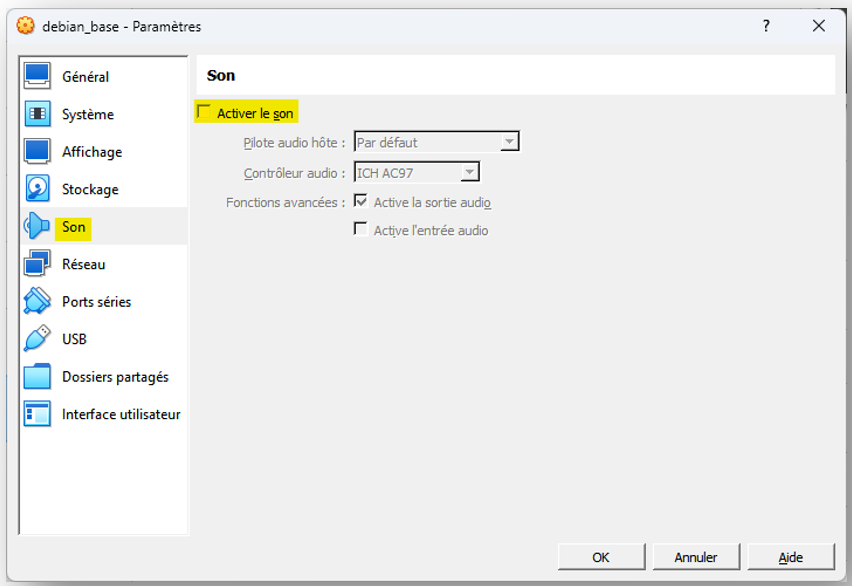Select the Ports séries connector icon
This screenshot has width=852, height=586.
[x=37, y=301]
